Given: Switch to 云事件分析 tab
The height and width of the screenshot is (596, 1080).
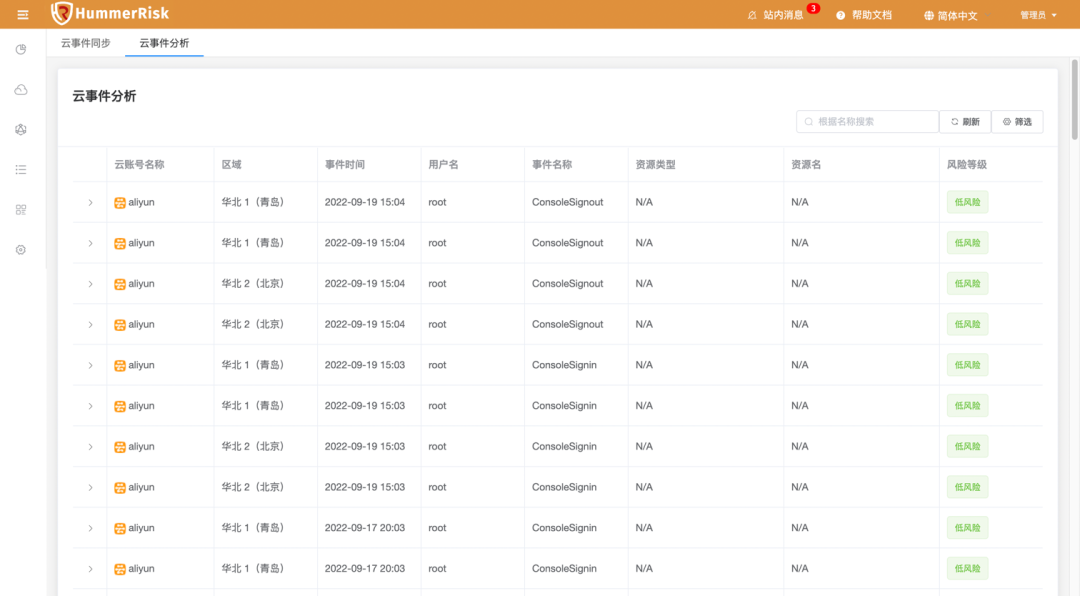Looking at the screenshot, I should coord(164,43).
